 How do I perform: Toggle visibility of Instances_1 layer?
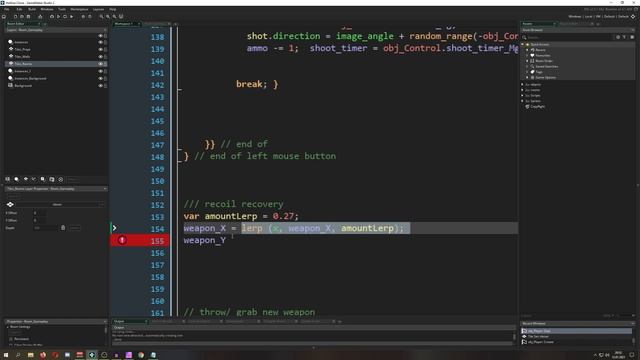coord(100,71)
